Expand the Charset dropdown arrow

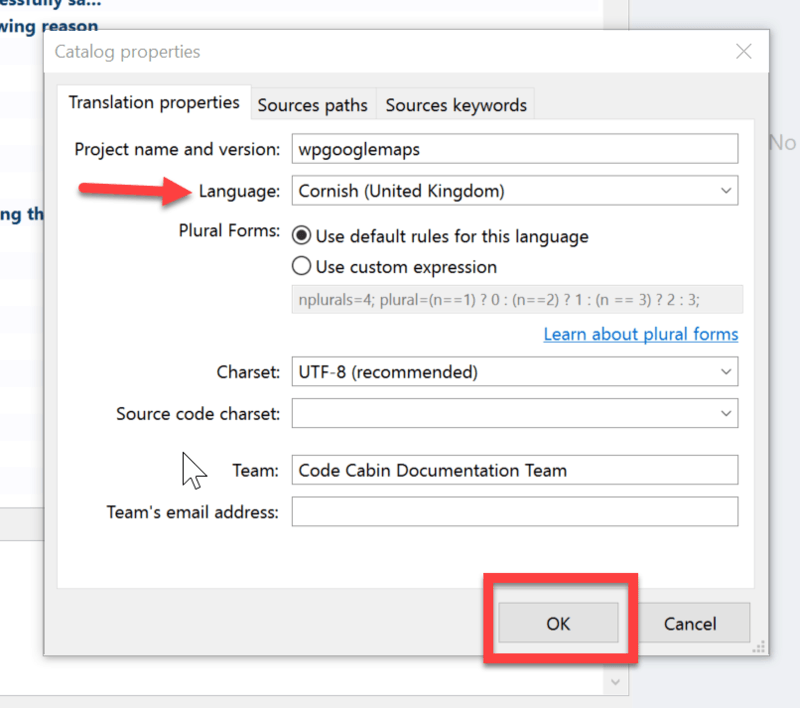pyautogui.click(x=726, y=372)
